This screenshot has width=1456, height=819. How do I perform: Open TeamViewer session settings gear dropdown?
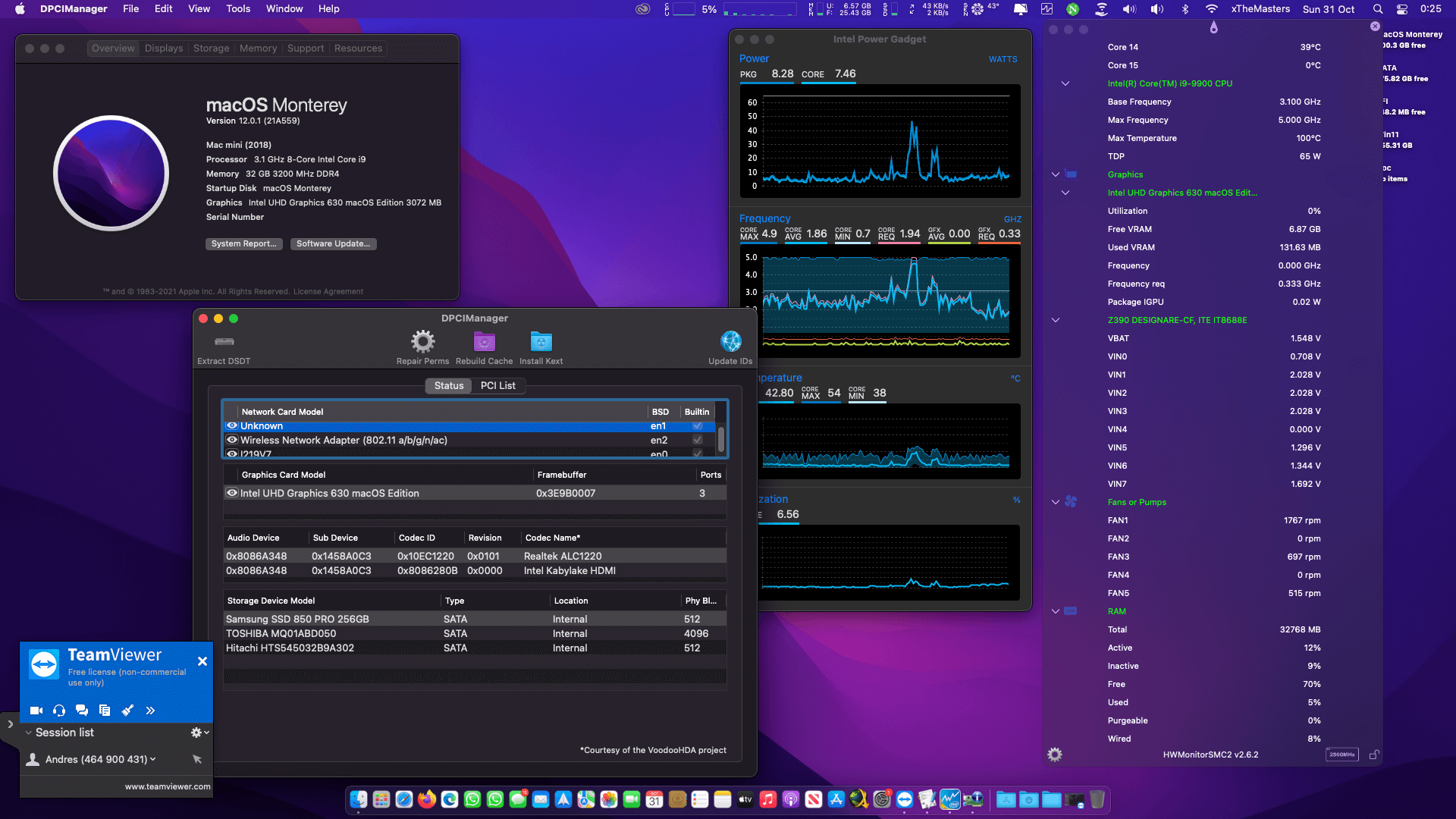pos(199,733)
